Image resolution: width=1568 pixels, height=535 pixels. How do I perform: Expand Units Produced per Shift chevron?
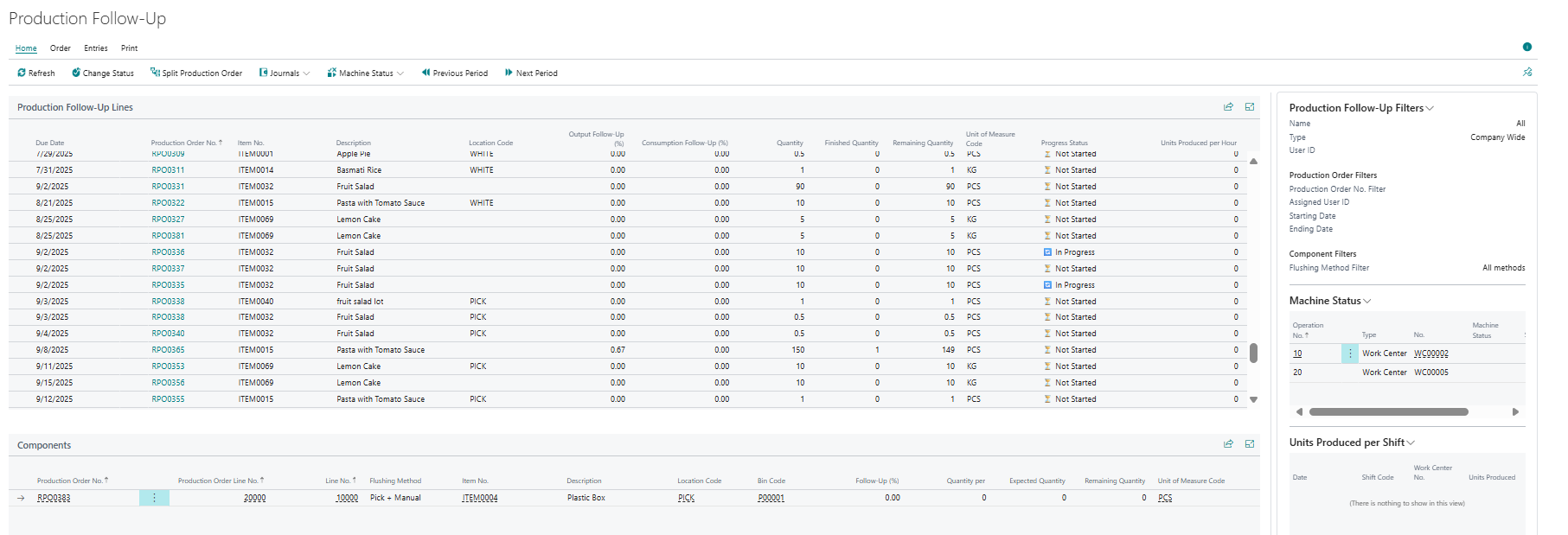pyautogui.click(x=1411, y=443)
